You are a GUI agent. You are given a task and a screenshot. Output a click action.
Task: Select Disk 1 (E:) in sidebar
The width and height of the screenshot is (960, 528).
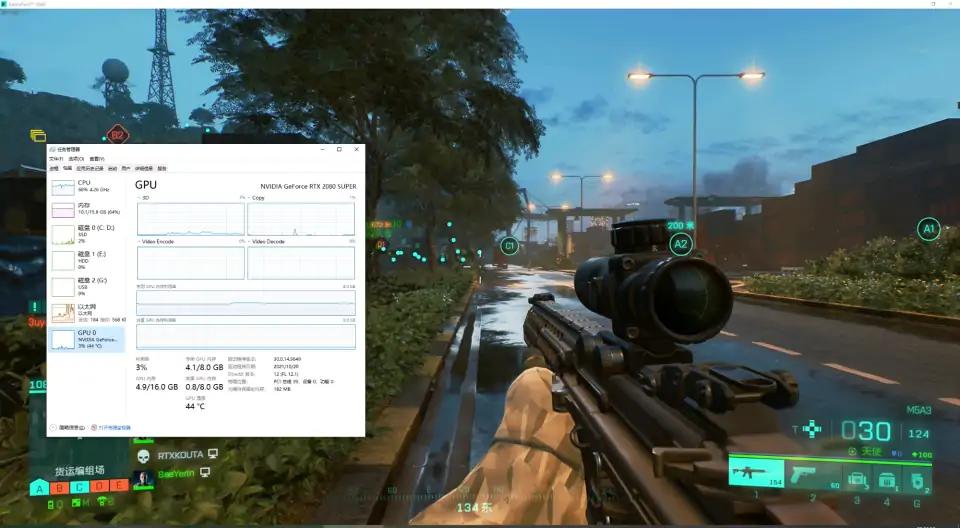pos(86,260)
